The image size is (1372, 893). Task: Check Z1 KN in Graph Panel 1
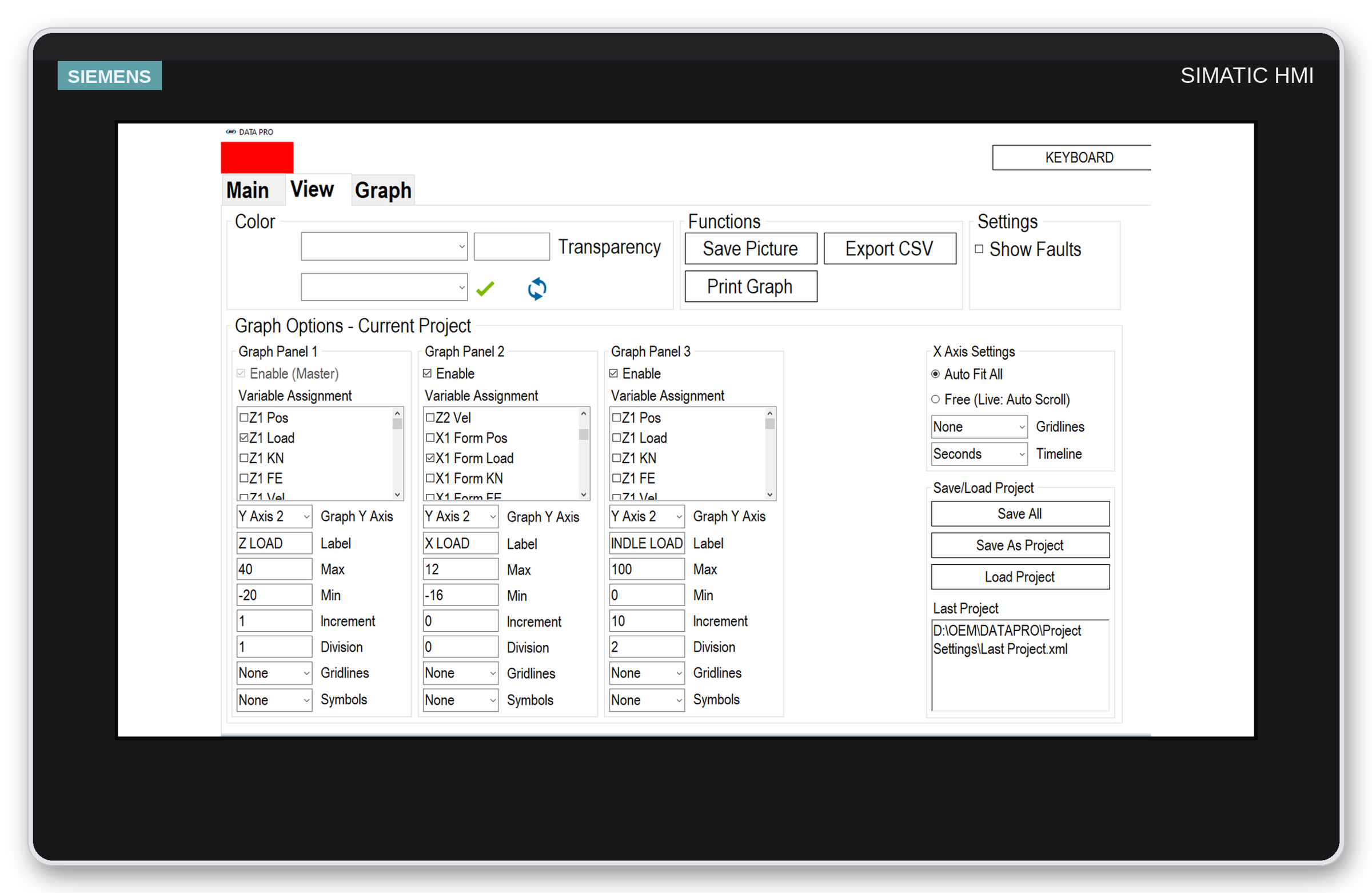pos(244,458)
